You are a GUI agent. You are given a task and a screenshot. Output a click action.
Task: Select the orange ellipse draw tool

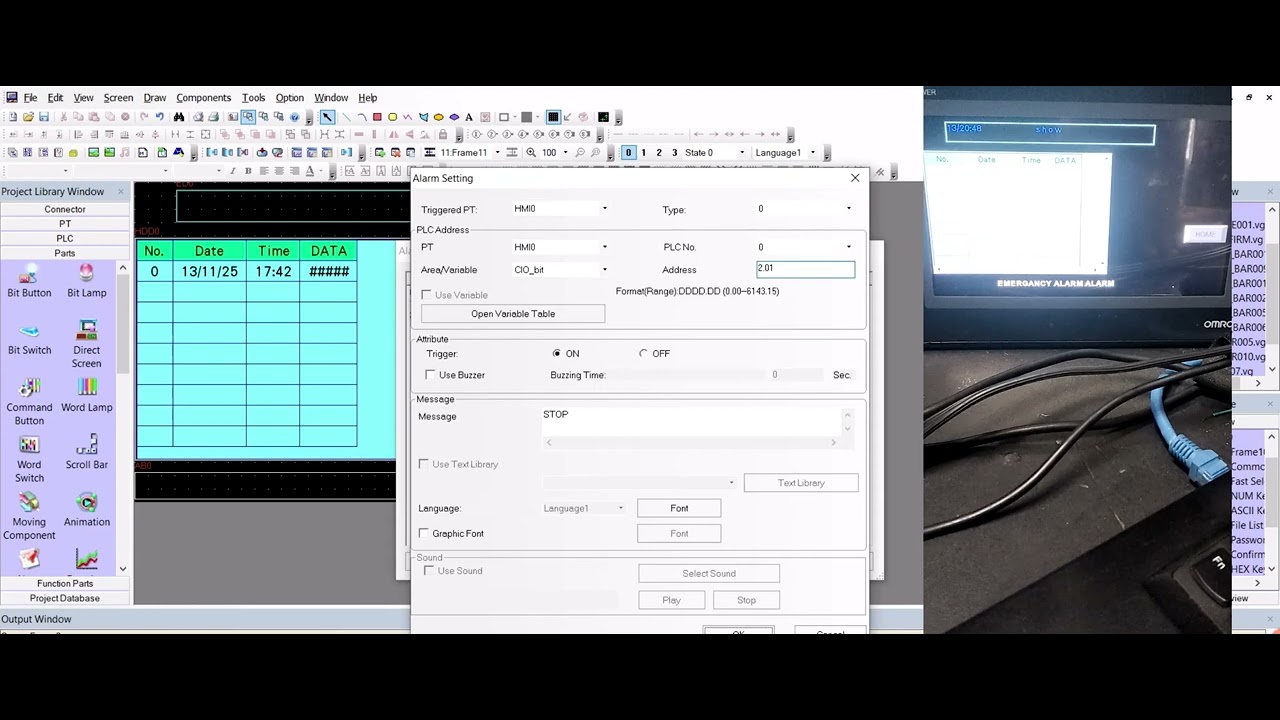[438, 117]
